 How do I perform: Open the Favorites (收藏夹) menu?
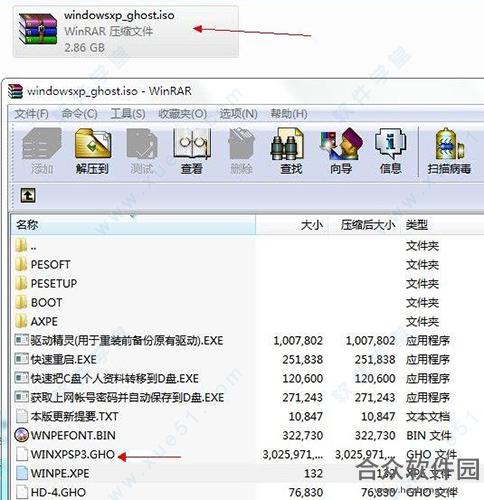click(183, 114)
